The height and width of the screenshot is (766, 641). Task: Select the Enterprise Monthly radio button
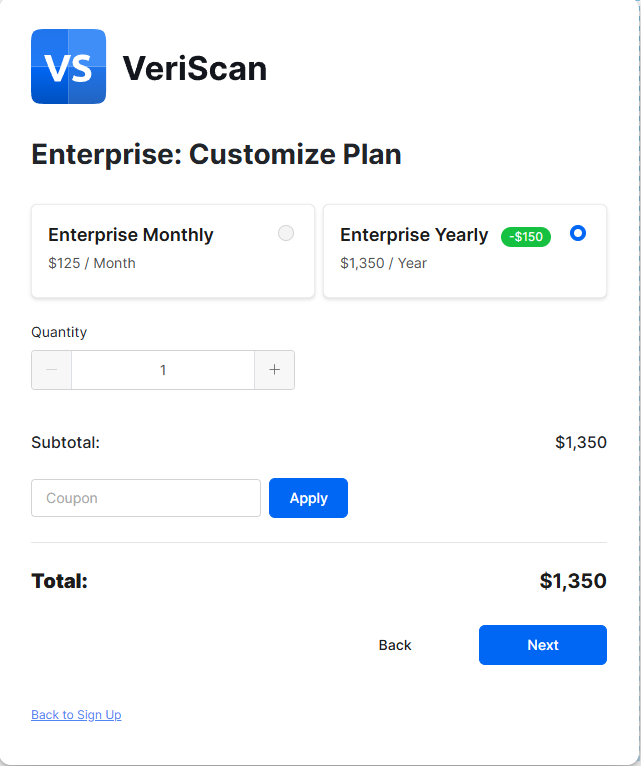click(286, 233)
